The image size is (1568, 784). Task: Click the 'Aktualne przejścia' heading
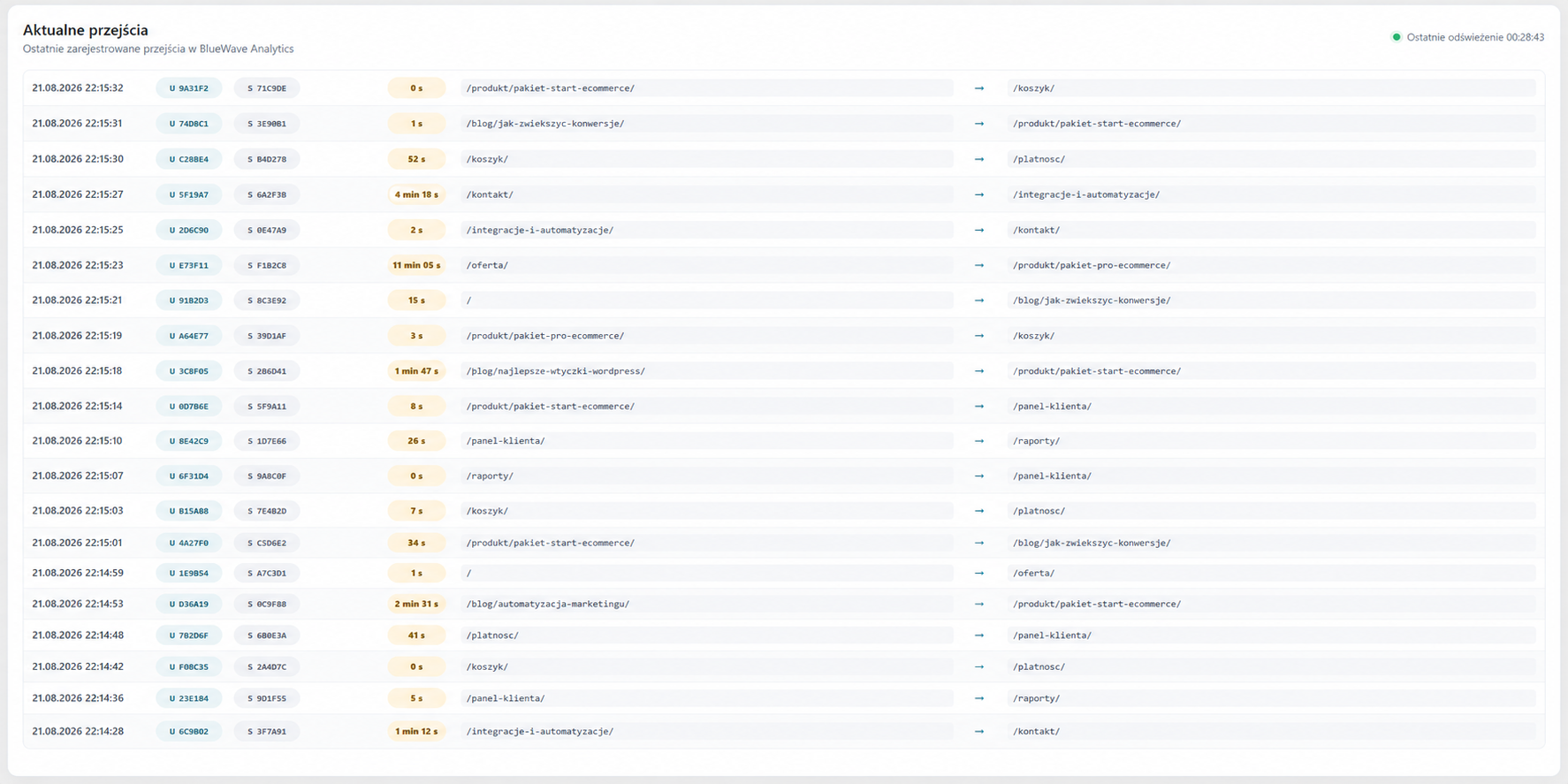click(x=86, y=30)
